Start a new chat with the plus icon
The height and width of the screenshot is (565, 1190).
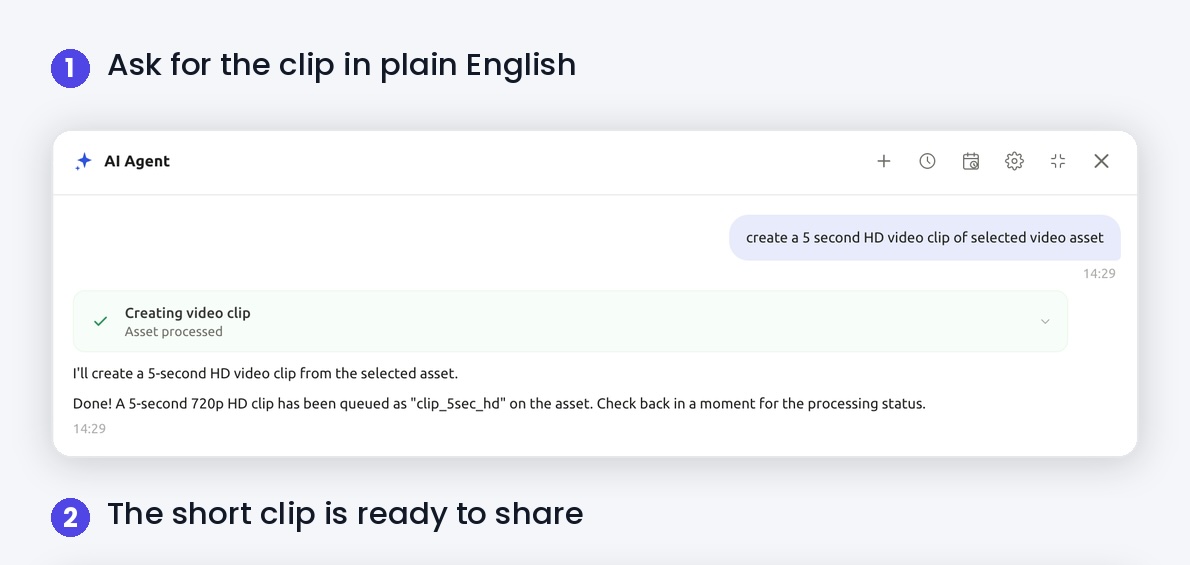(883, 161)
